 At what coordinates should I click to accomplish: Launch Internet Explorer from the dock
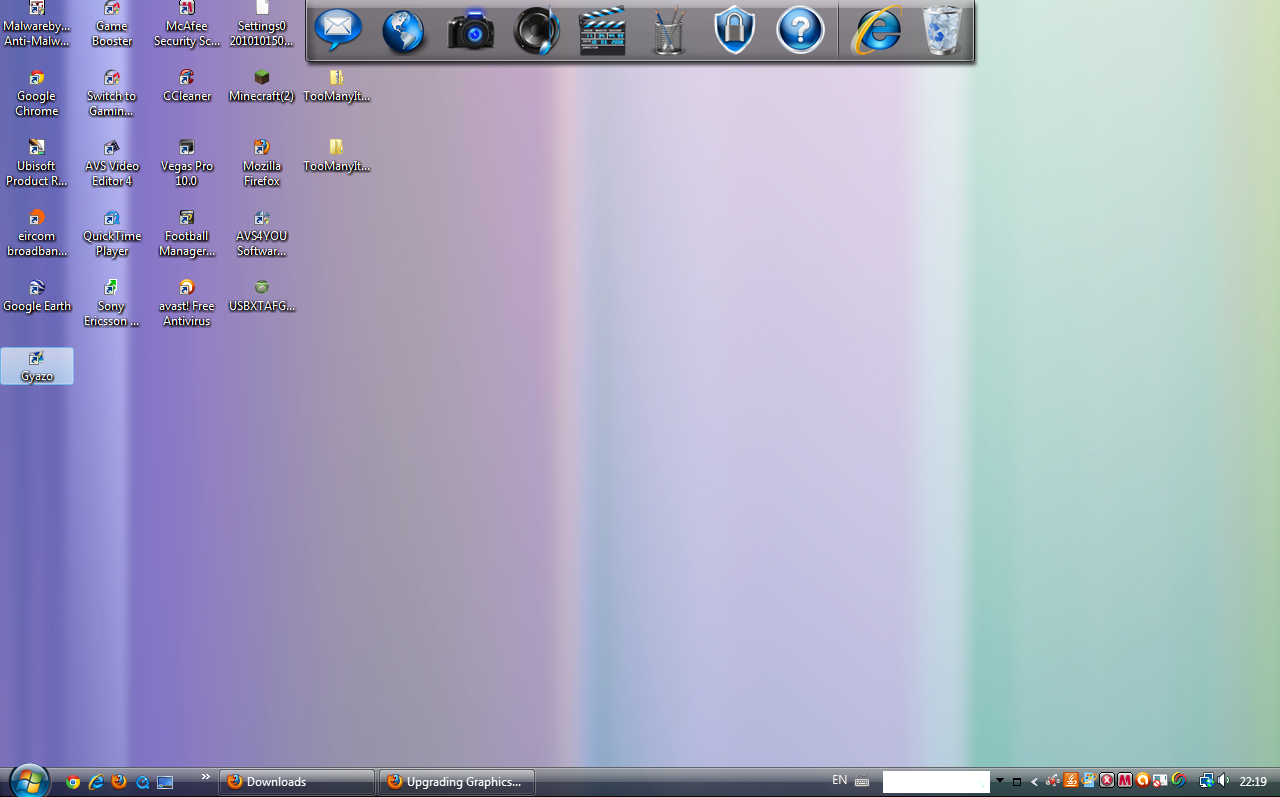(876, 30)
